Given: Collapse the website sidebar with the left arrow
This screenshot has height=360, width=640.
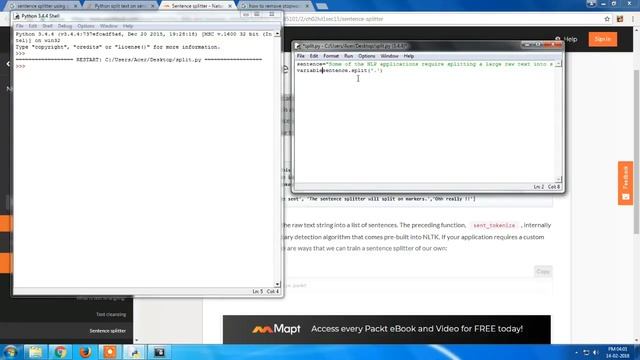Looking at the screenshot, I should point(8,64).
